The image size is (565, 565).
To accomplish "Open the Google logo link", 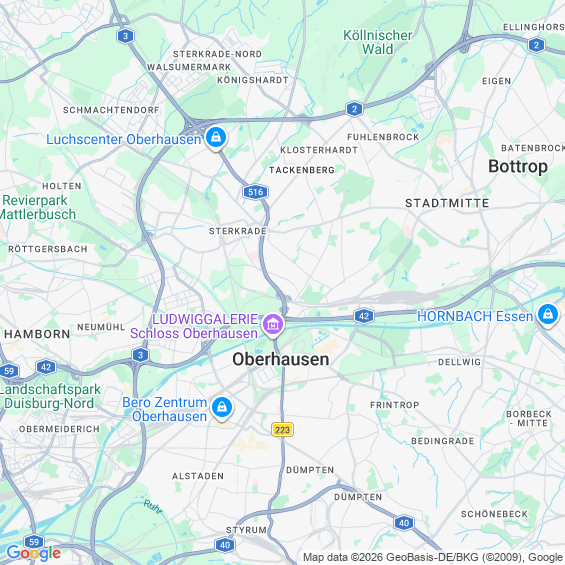I will [34, 553].
